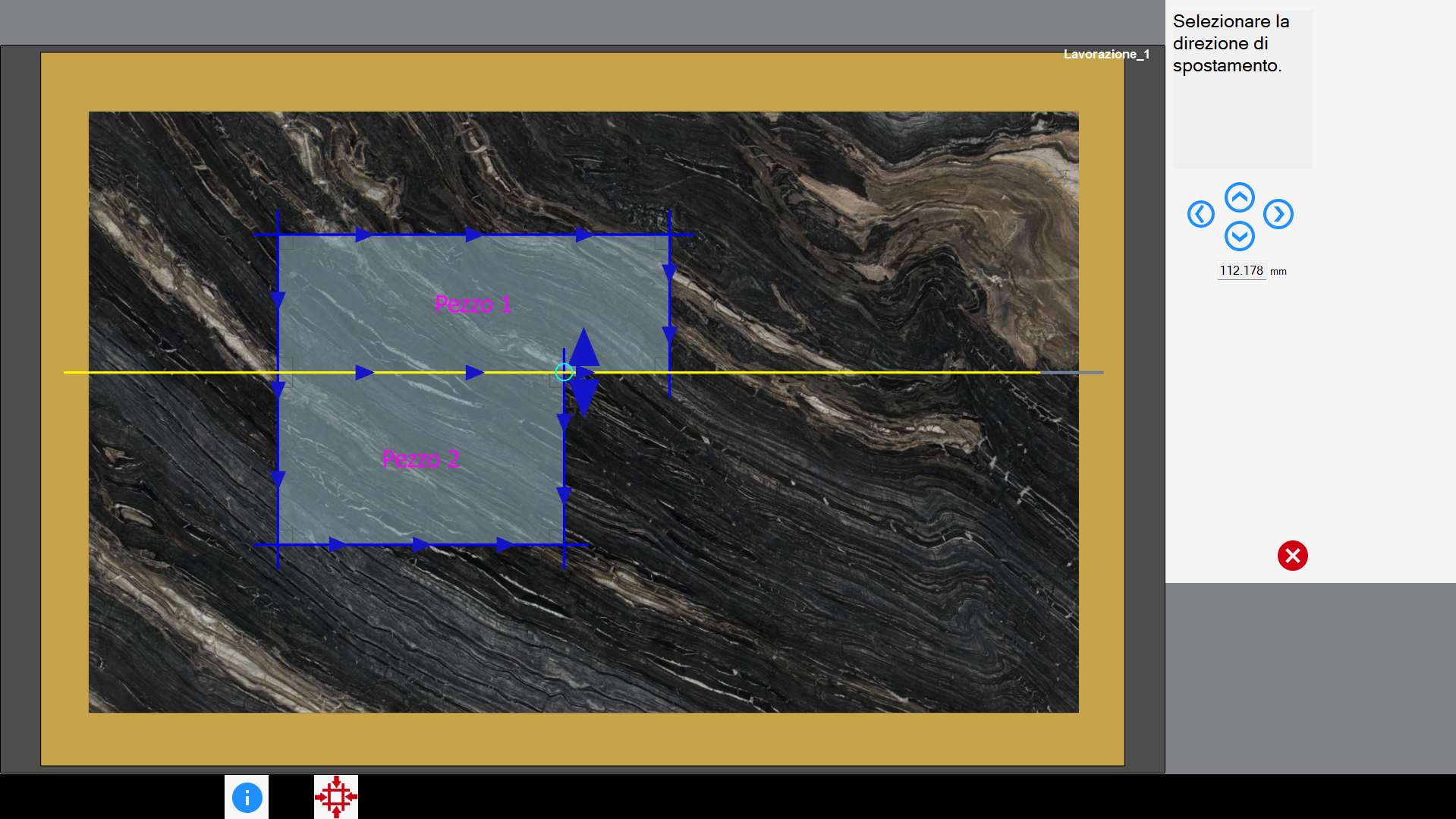Image resolution: width=1456 pixels, height=819 pixels.
Task: Click the cyan circle cut point marker
Action: pyautogui.click(x=564, y=372)
